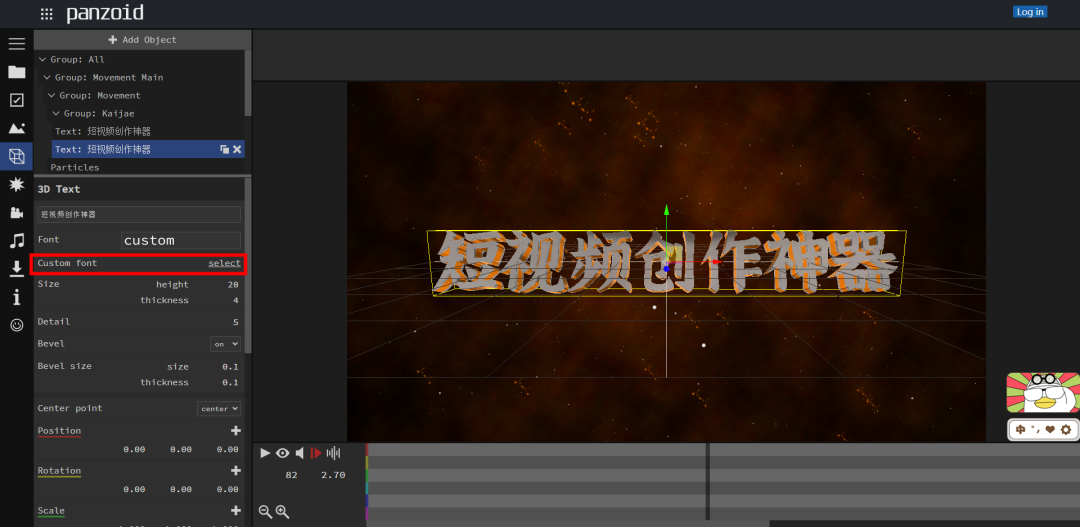Zoom in on the timeline
Viewport: 1080px width, 527px height.
(x=282, y=511)
